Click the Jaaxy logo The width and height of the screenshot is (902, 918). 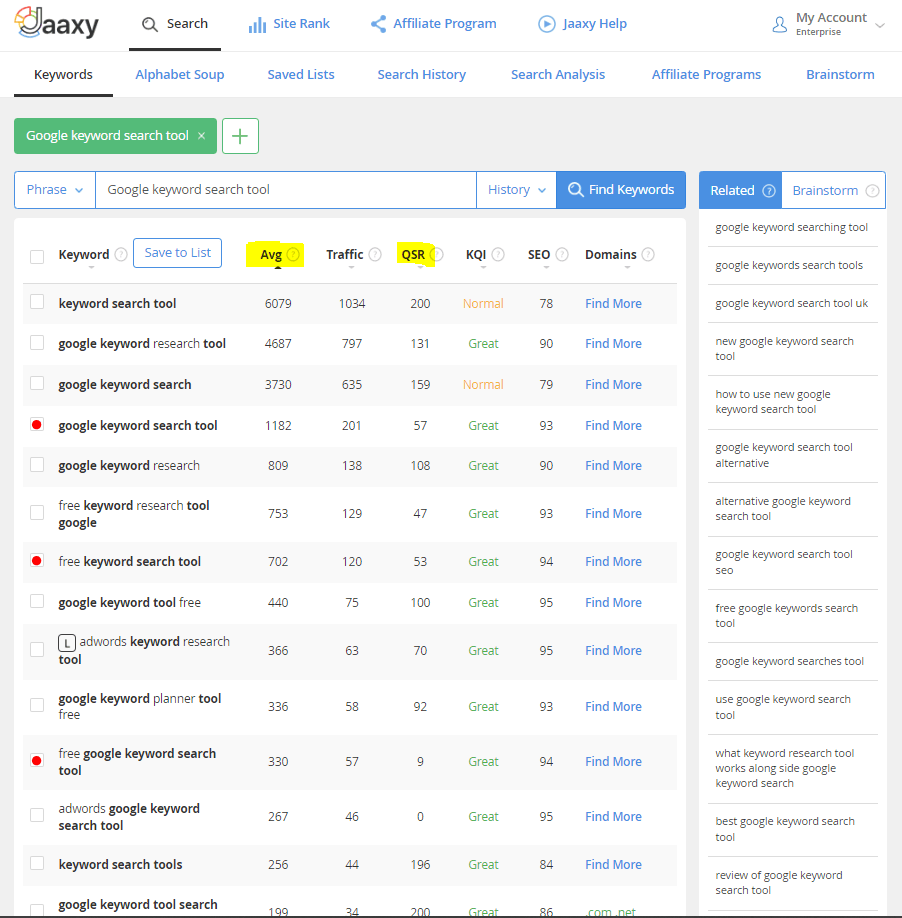tap(57, 23)
